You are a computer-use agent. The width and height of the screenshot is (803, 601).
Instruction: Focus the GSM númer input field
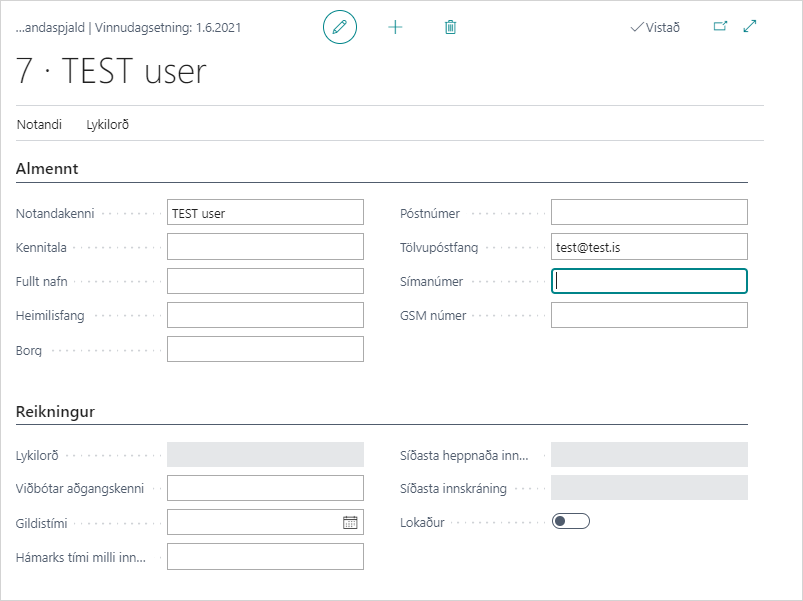pyautogui.click(x=649, y=315)
